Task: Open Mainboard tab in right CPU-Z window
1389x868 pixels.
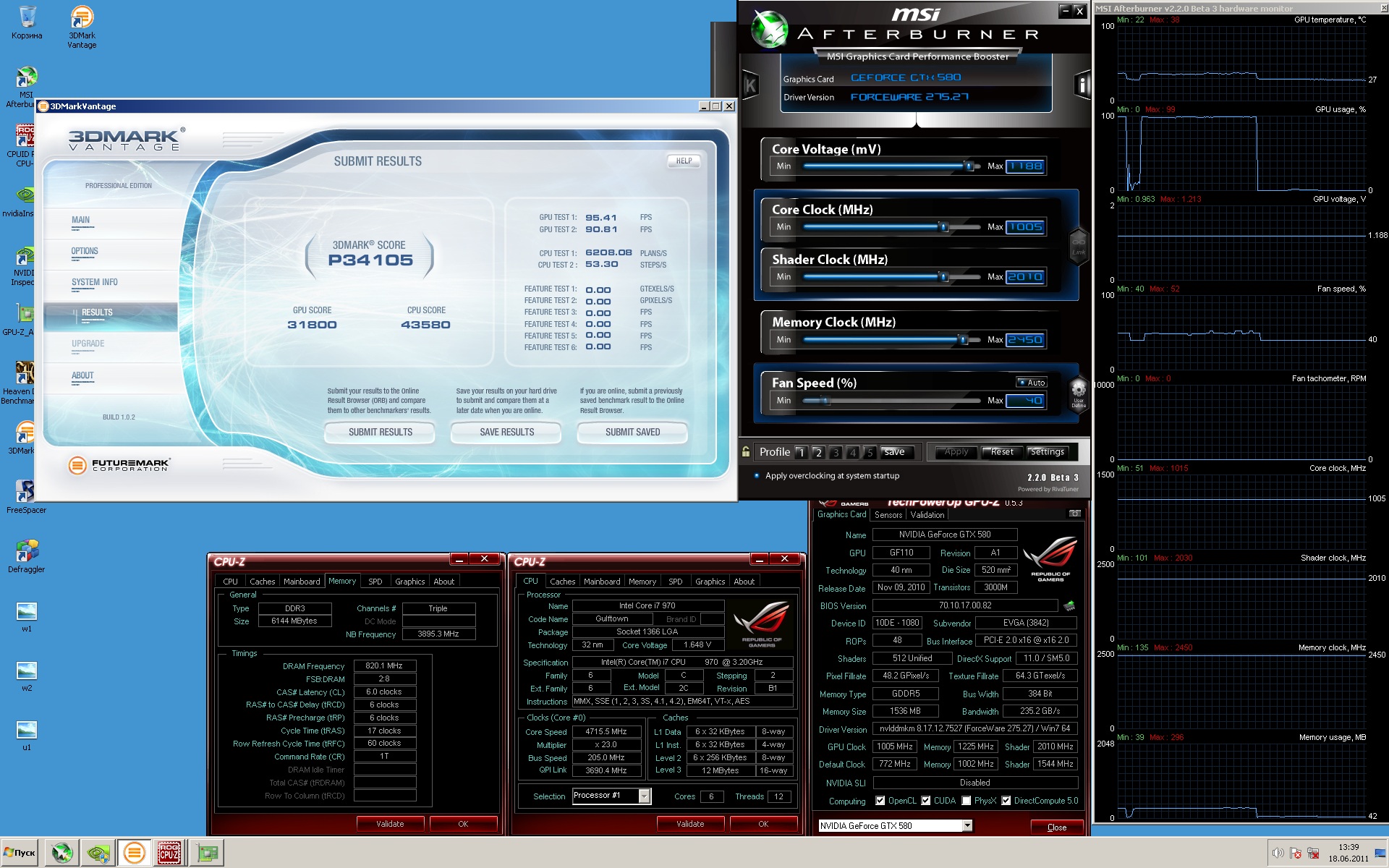Action: click(602, 582)
